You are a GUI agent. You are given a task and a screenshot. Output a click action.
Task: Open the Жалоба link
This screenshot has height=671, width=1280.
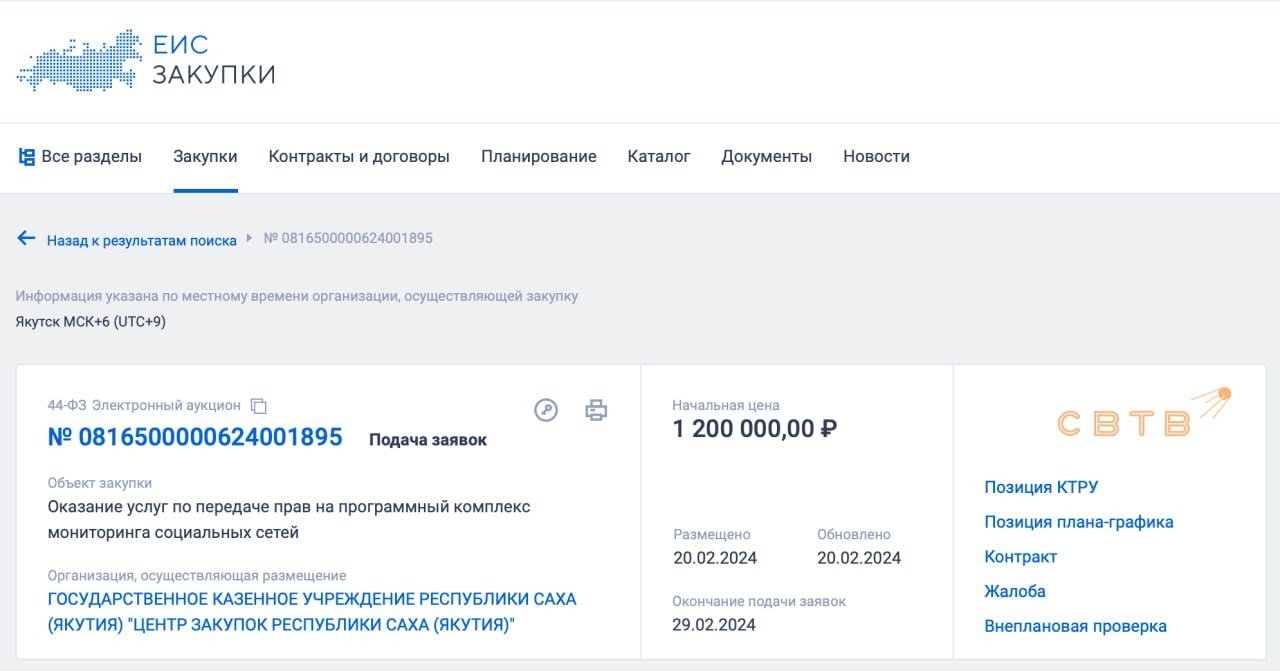point(1015,592)
